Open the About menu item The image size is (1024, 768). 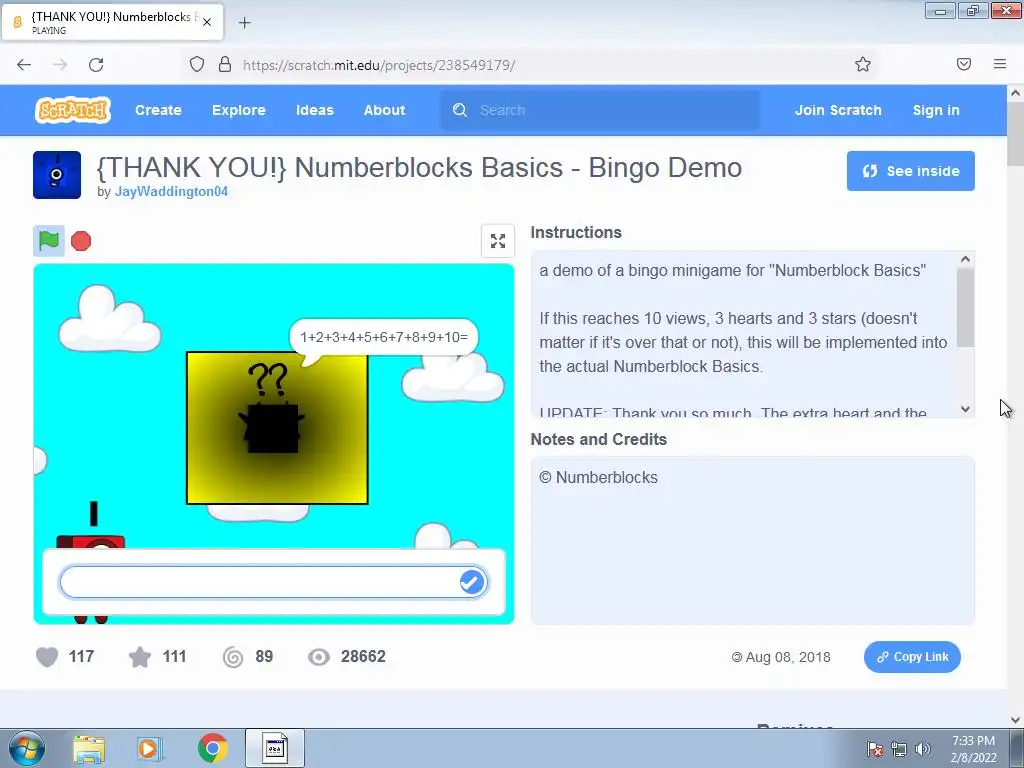[385, 110]
